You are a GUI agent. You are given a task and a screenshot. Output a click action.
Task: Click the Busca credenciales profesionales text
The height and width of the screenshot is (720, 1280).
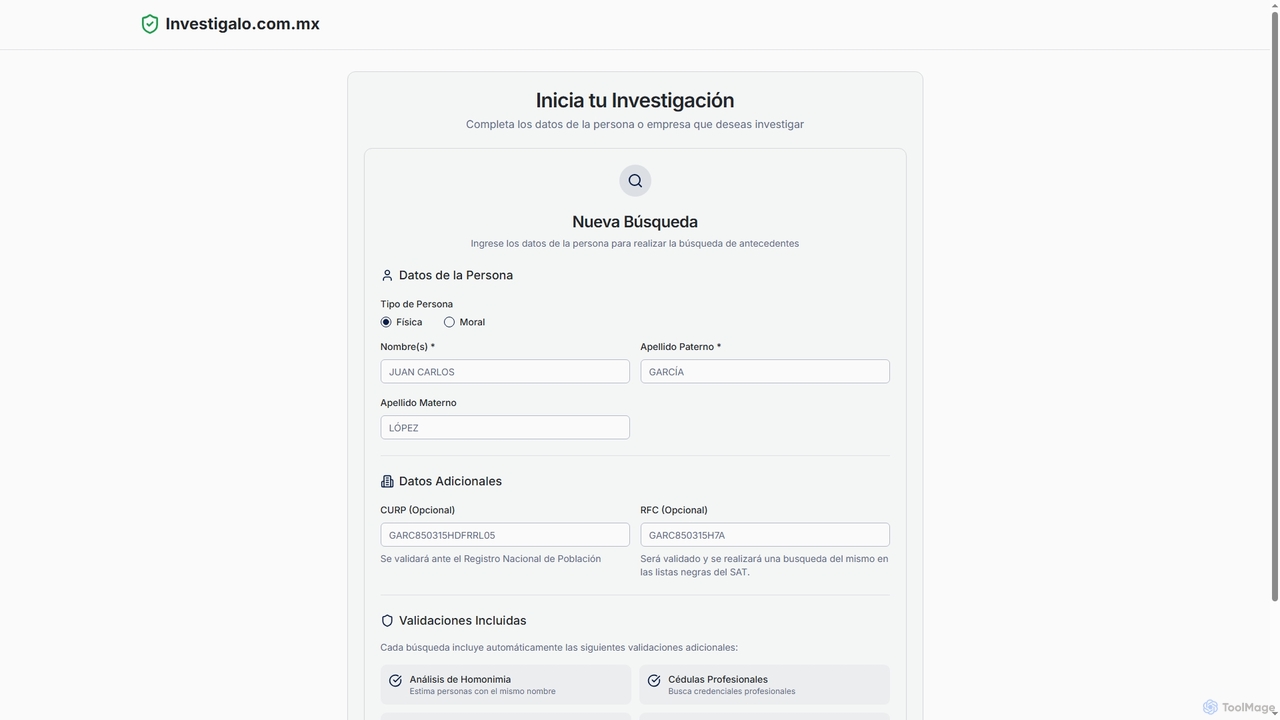pos(732,691)
